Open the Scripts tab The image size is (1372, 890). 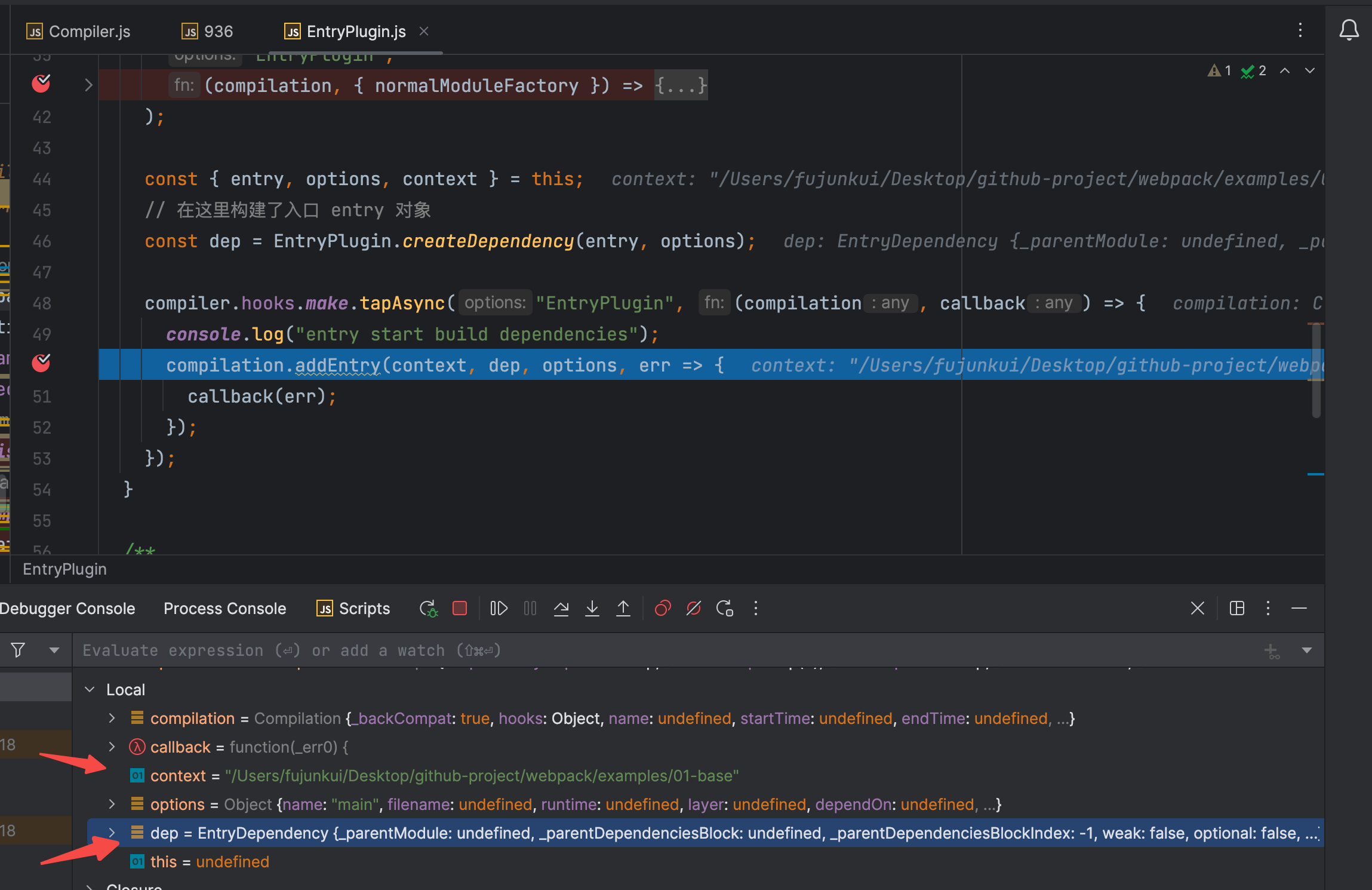[353, 609]
